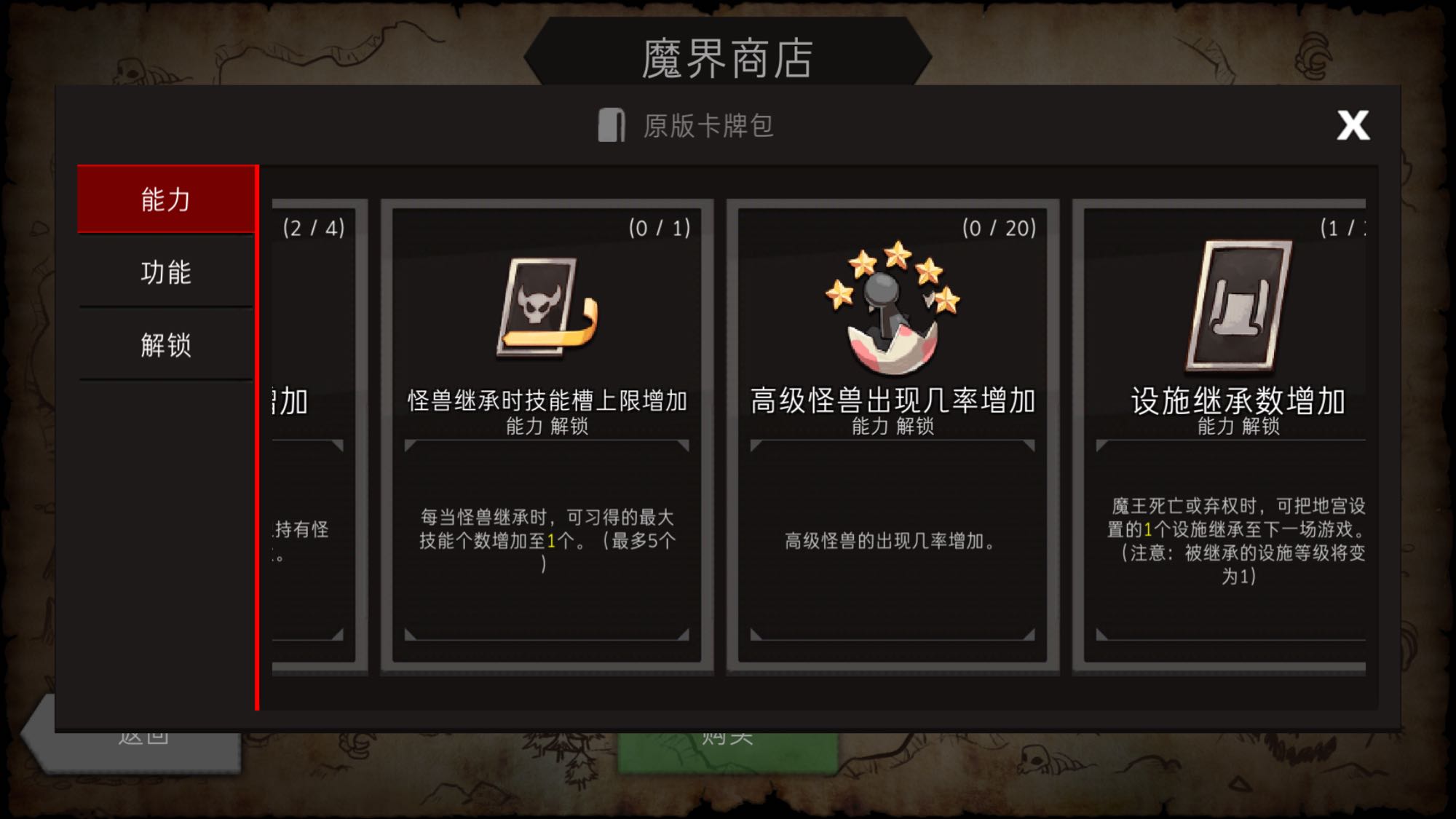The height and width of the screenshot is (819, 1456).
Task: Close the shop dialog with the X
Action: pyautogui.click(x=1353, y=125)
